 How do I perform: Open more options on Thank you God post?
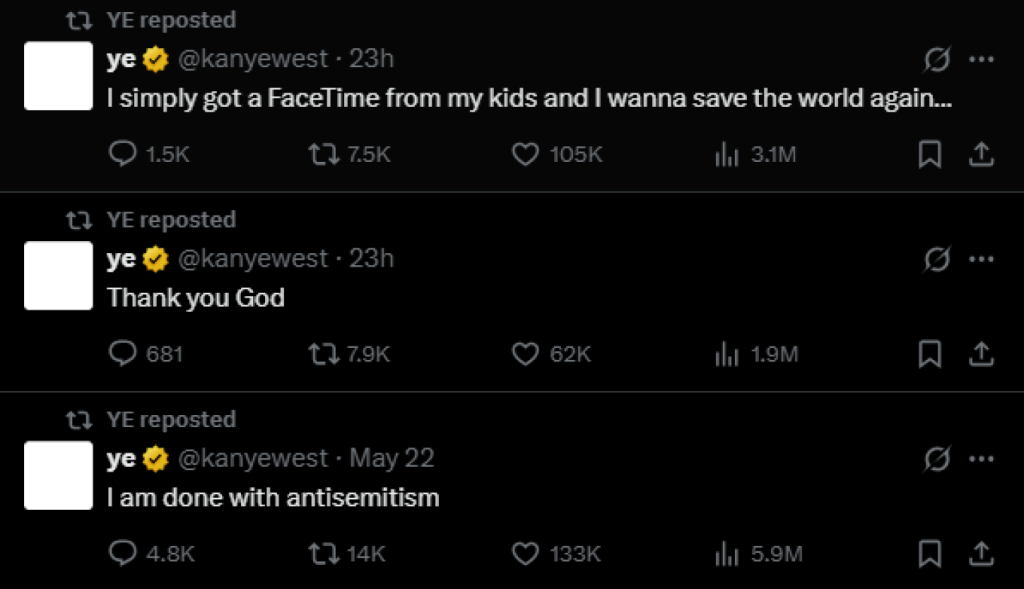point(982,260)
